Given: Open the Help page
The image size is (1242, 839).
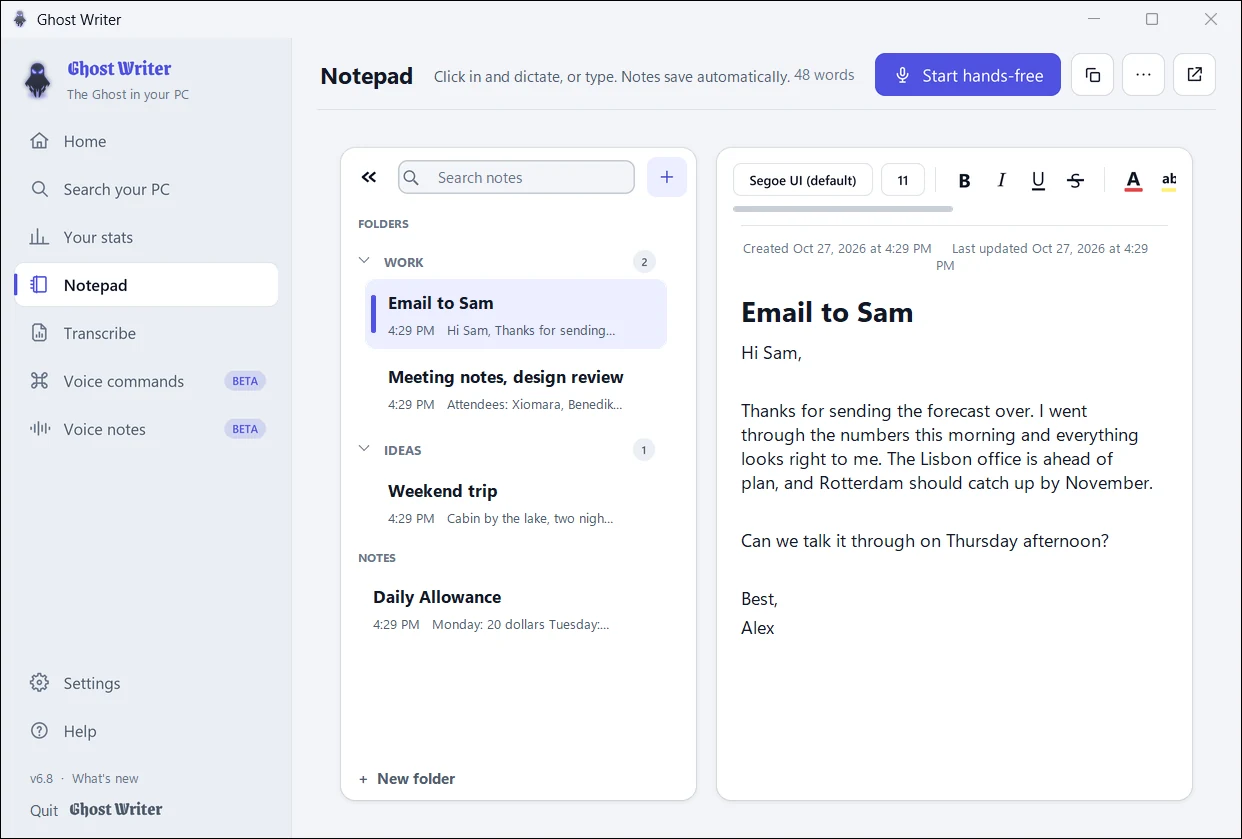Looking at the screenshot, I should coord(146,731).
